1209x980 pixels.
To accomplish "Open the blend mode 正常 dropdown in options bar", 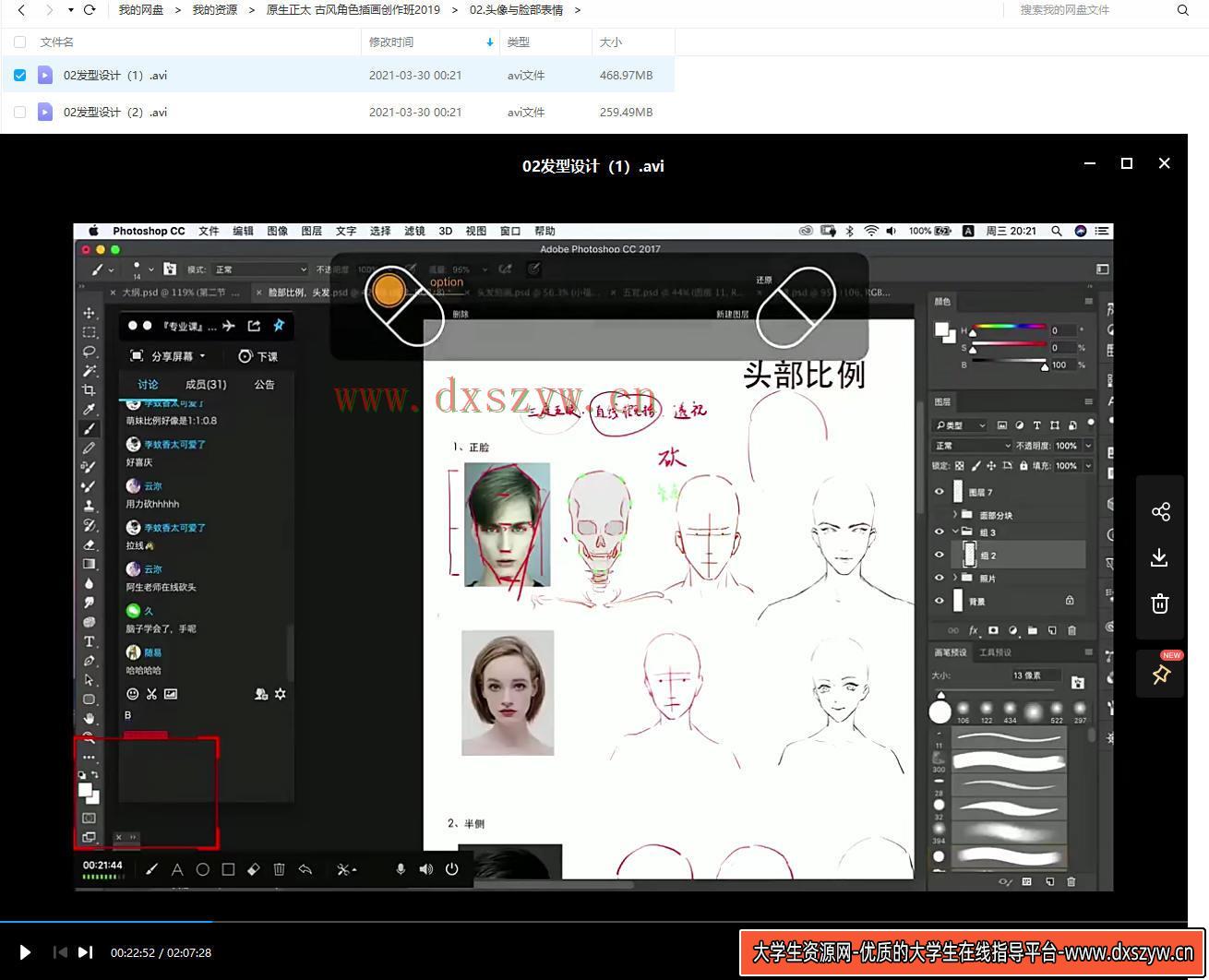I will (x=260, y=269).
